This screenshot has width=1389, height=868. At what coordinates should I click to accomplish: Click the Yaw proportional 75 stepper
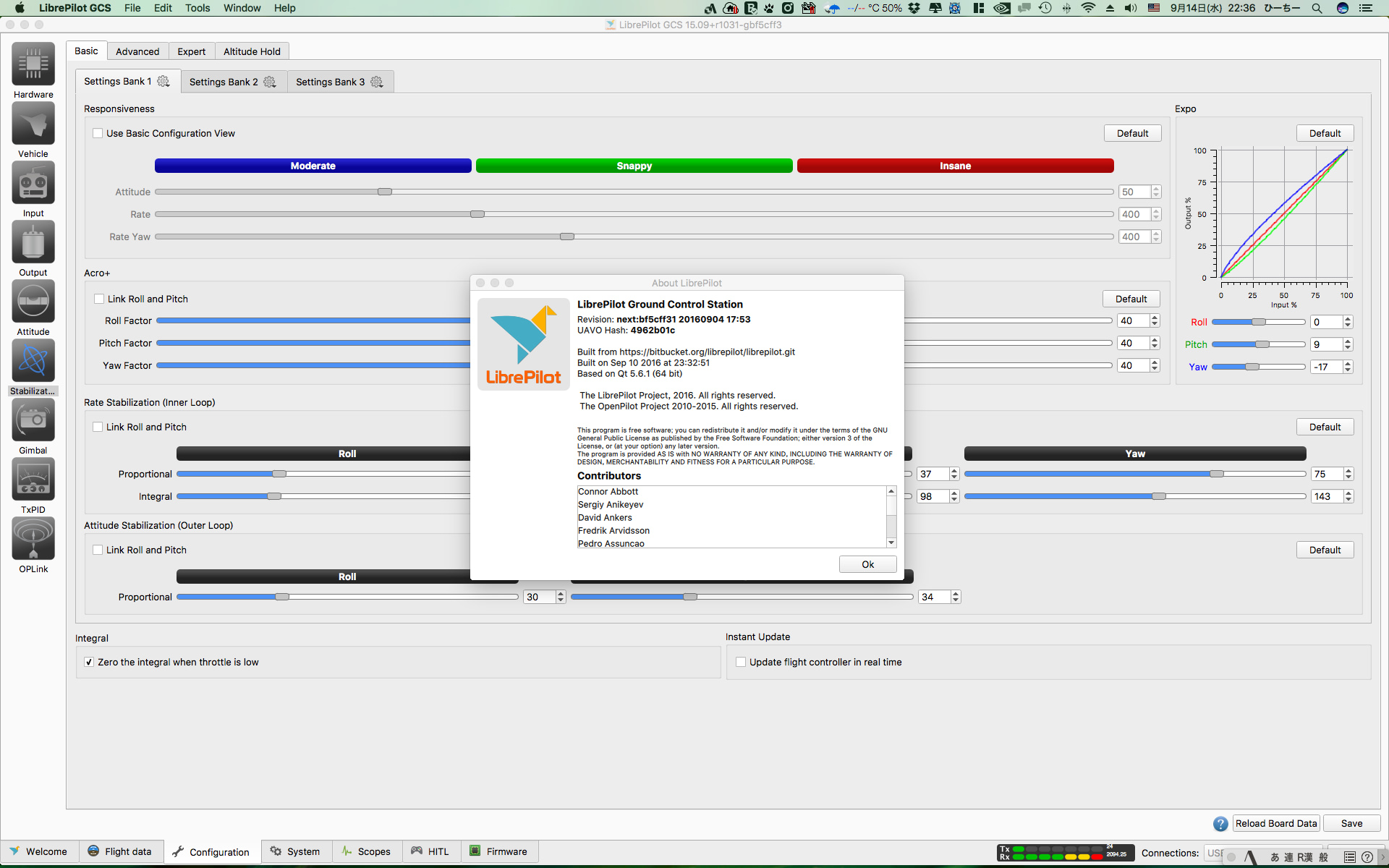[x=1348, y=474]
